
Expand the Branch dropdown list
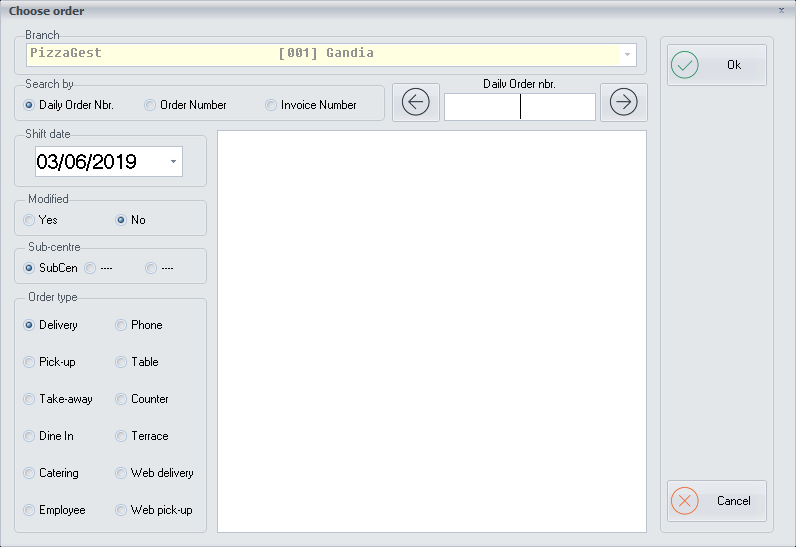click(x=627, y=54)
